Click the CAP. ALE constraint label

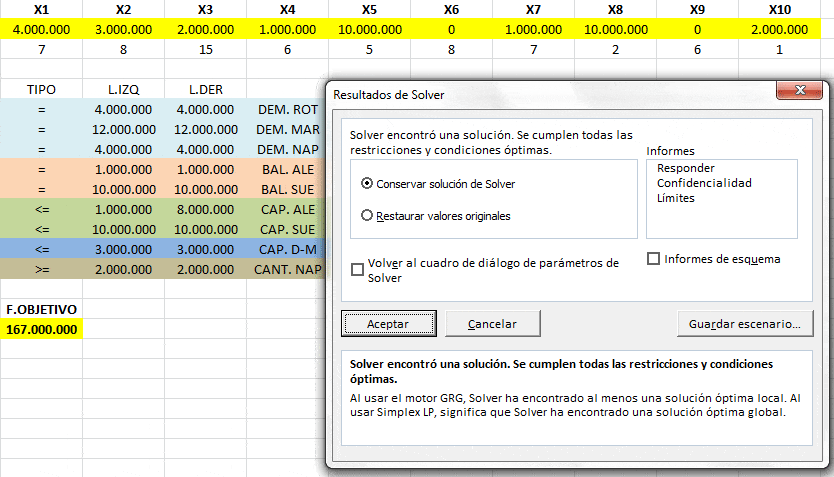287,210
